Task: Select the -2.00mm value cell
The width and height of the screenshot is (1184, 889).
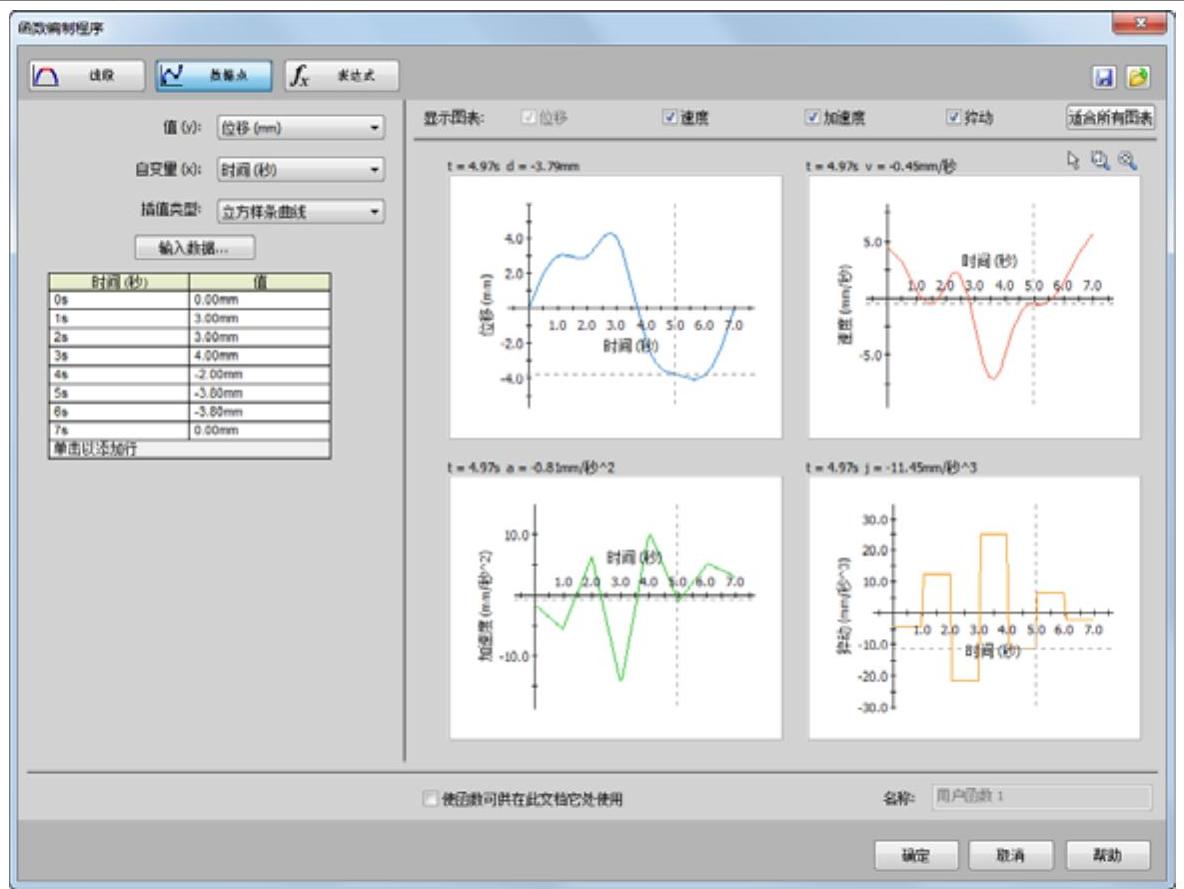Action: pyautogui.click(x=260, y=375)
